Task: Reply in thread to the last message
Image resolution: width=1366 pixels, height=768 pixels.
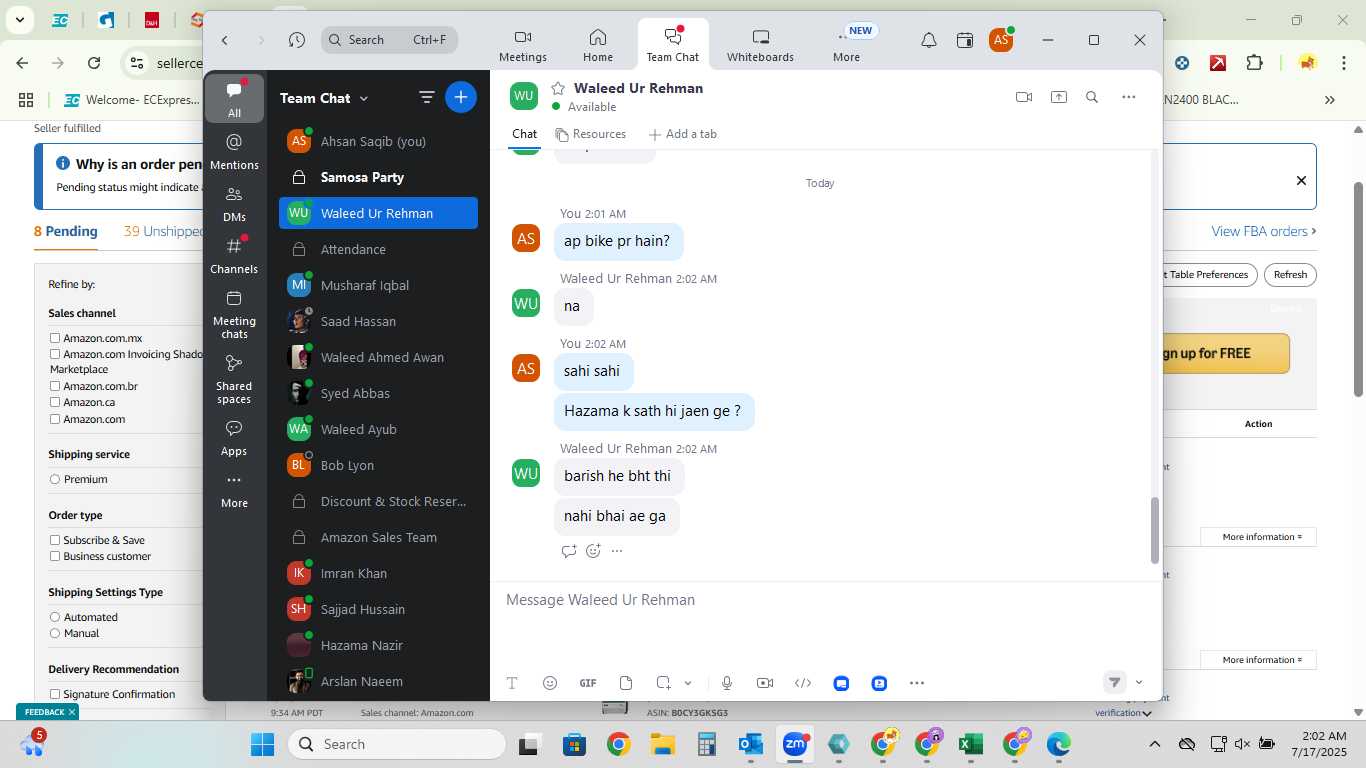Action: [x=569, y=551]
